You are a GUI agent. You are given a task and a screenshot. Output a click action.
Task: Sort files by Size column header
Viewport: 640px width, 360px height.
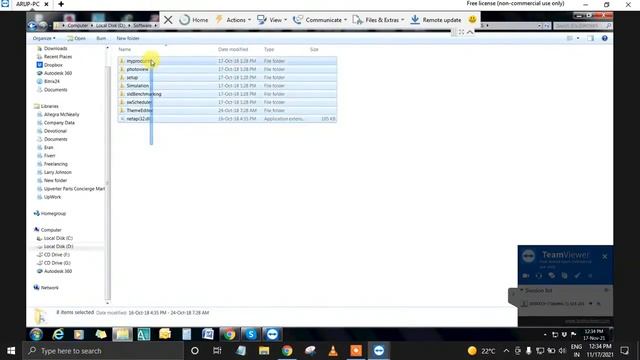point(314,49)
